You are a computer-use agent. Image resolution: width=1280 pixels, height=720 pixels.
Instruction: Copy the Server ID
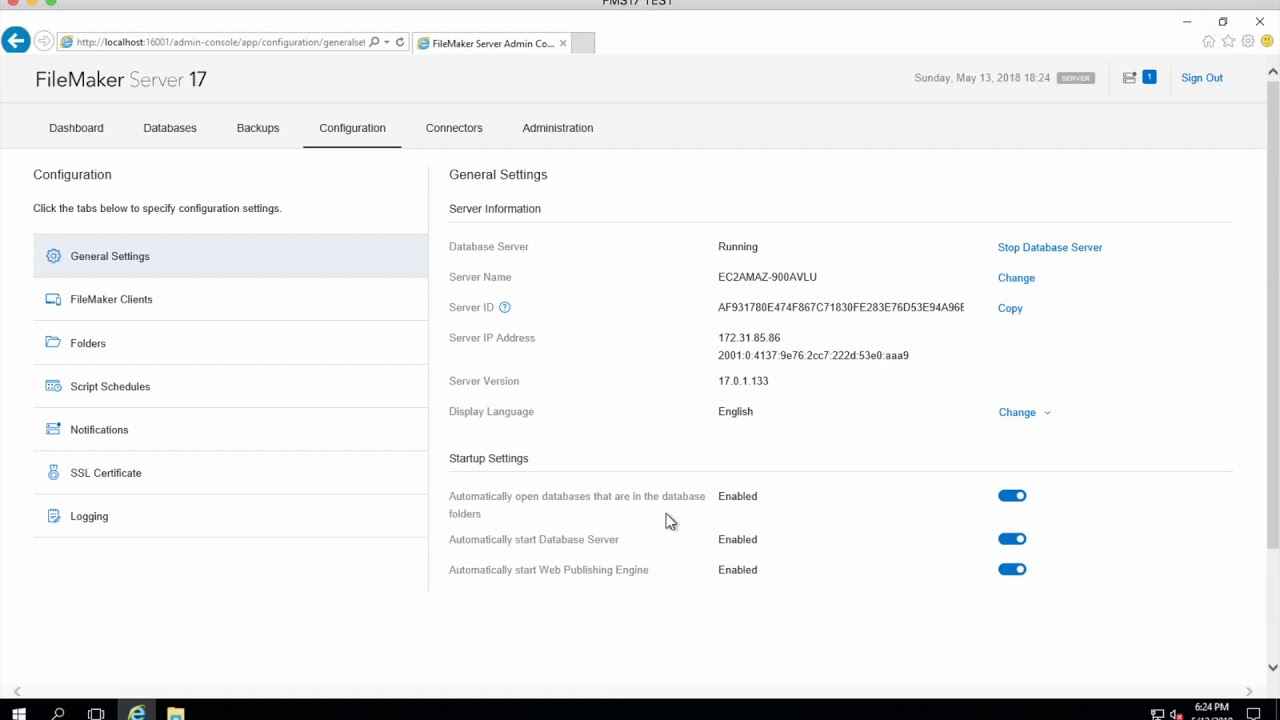tap(1010, 308)
